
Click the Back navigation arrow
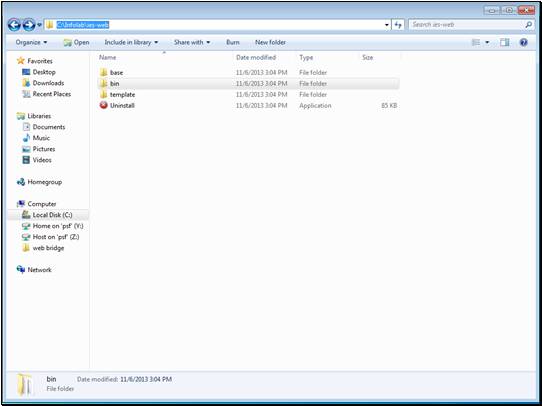pos(14,25)
